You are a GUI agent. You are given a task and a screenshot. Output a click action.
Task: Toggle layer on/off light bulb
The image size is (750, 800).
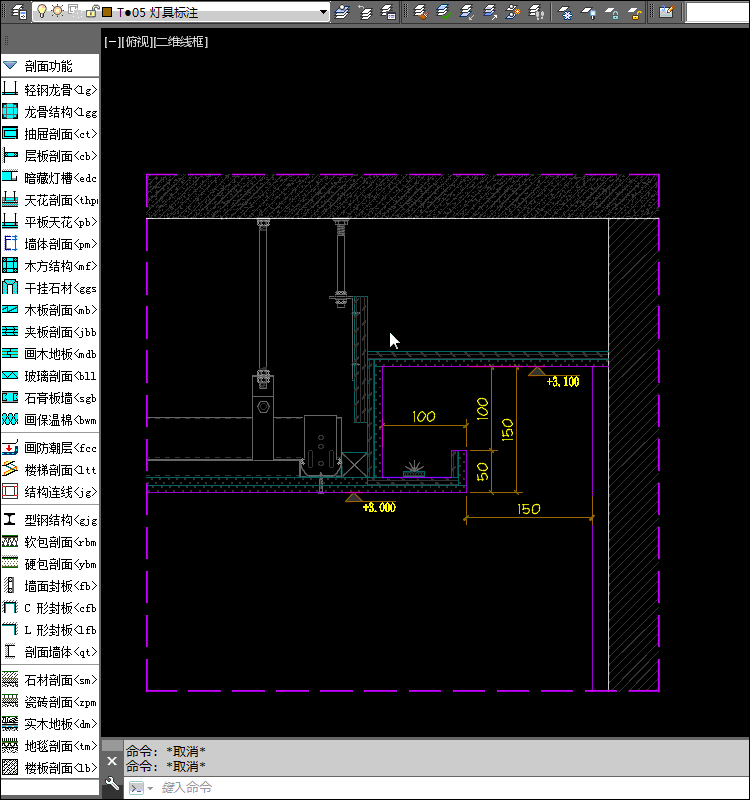pyautogui.click(x=42, y=11)
